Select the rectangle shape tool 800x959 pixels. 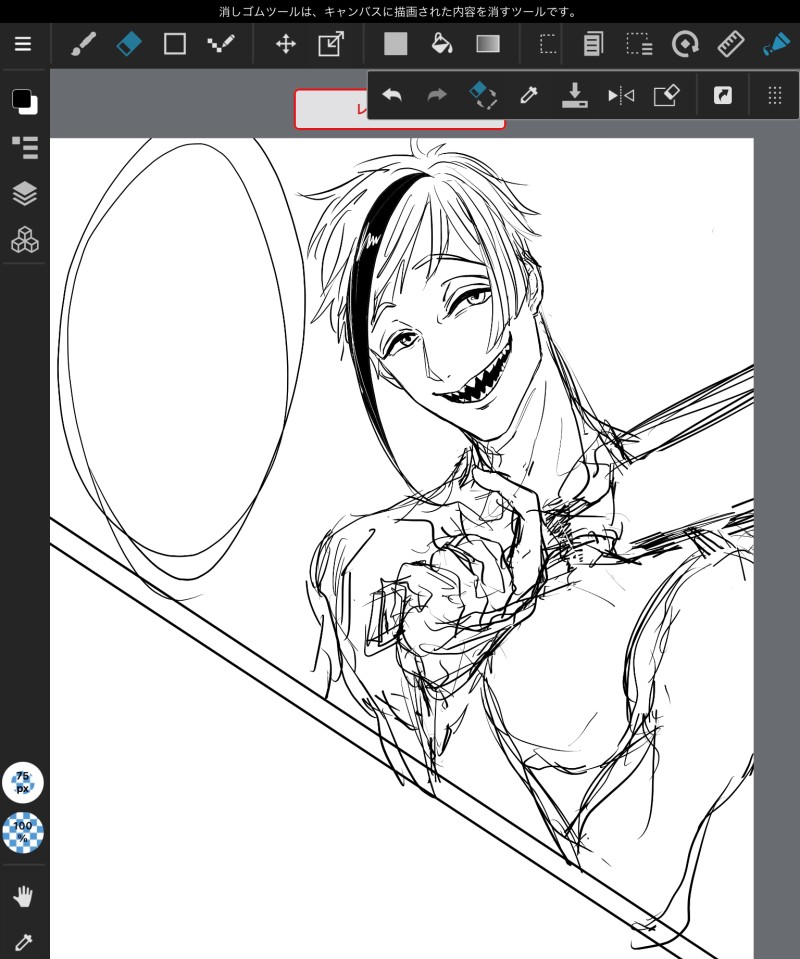click(175, 44)
